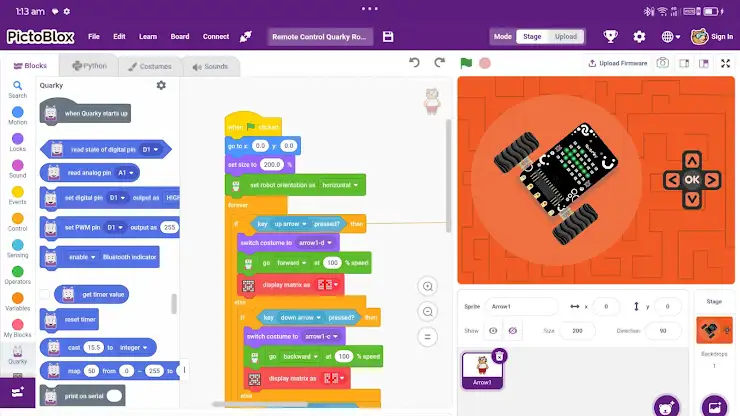Open the trophy achievements icon
Image resolution: width=740 pixels, height=416 pixels.
click(x=610, y=36)
